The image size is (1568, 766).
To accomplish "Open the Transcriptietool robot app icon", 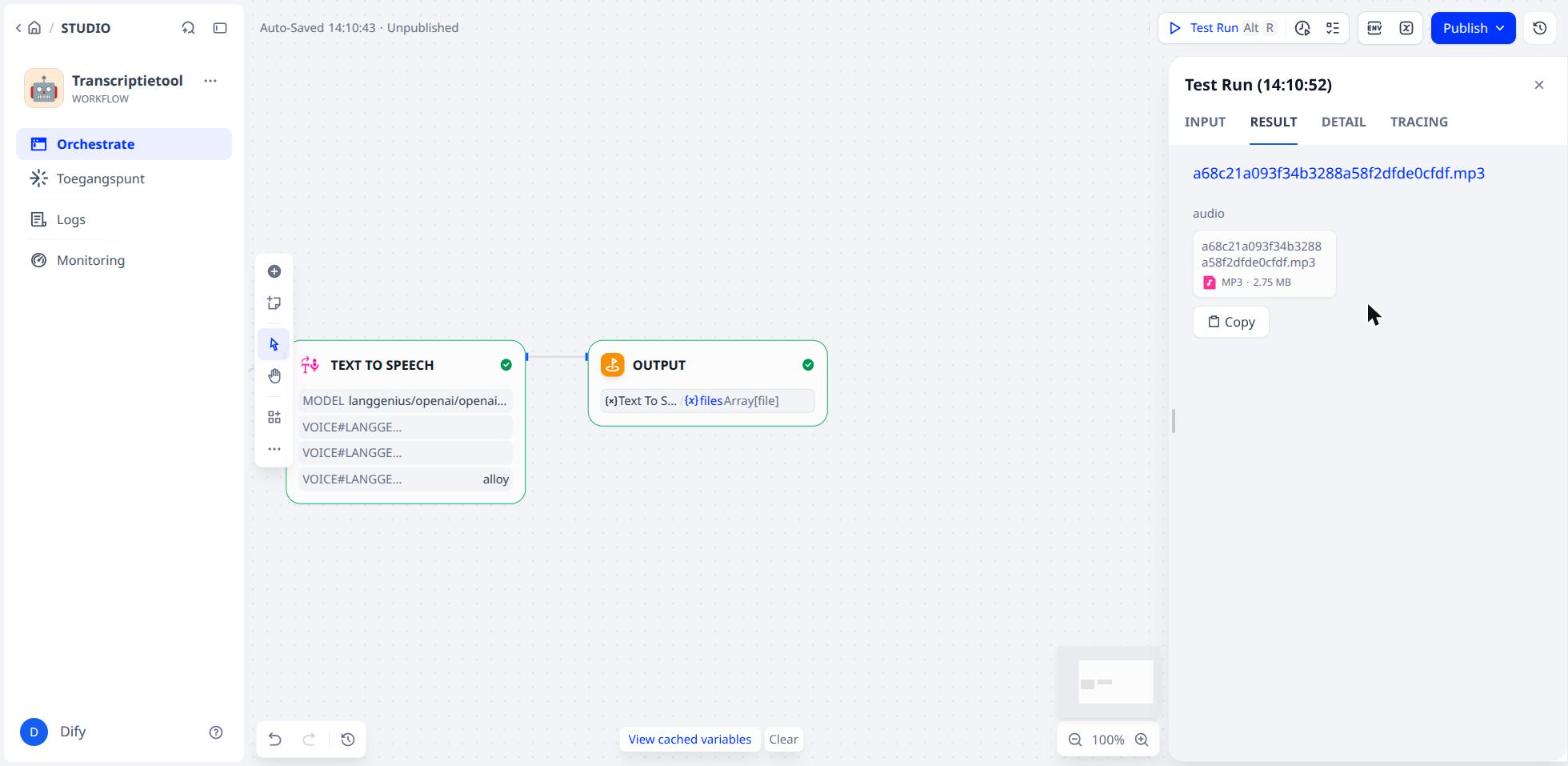I will coord(44,88).
